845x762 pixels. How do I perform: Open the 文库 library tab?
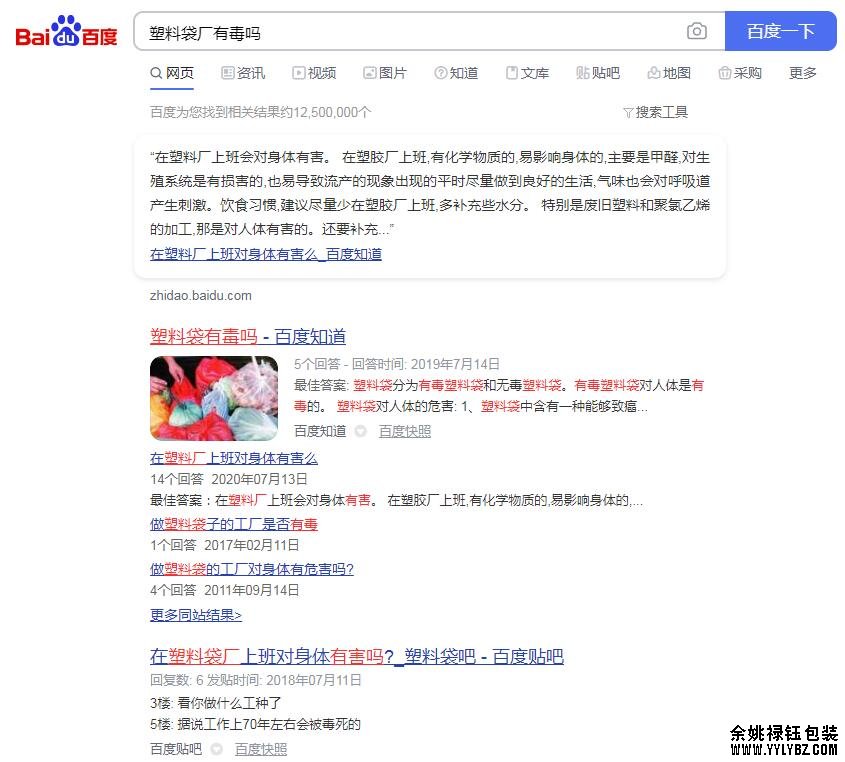(x=527, y=73)
